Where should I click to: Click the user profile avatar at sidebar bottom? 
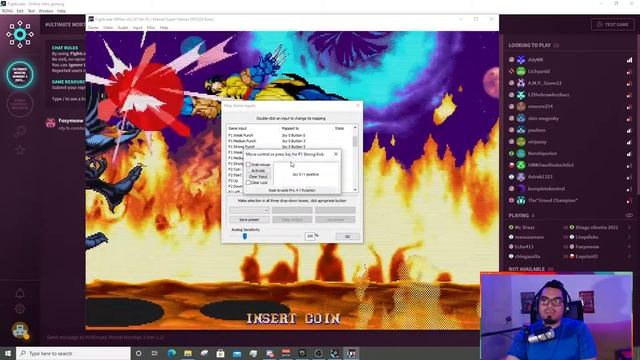tap(20, 331)
